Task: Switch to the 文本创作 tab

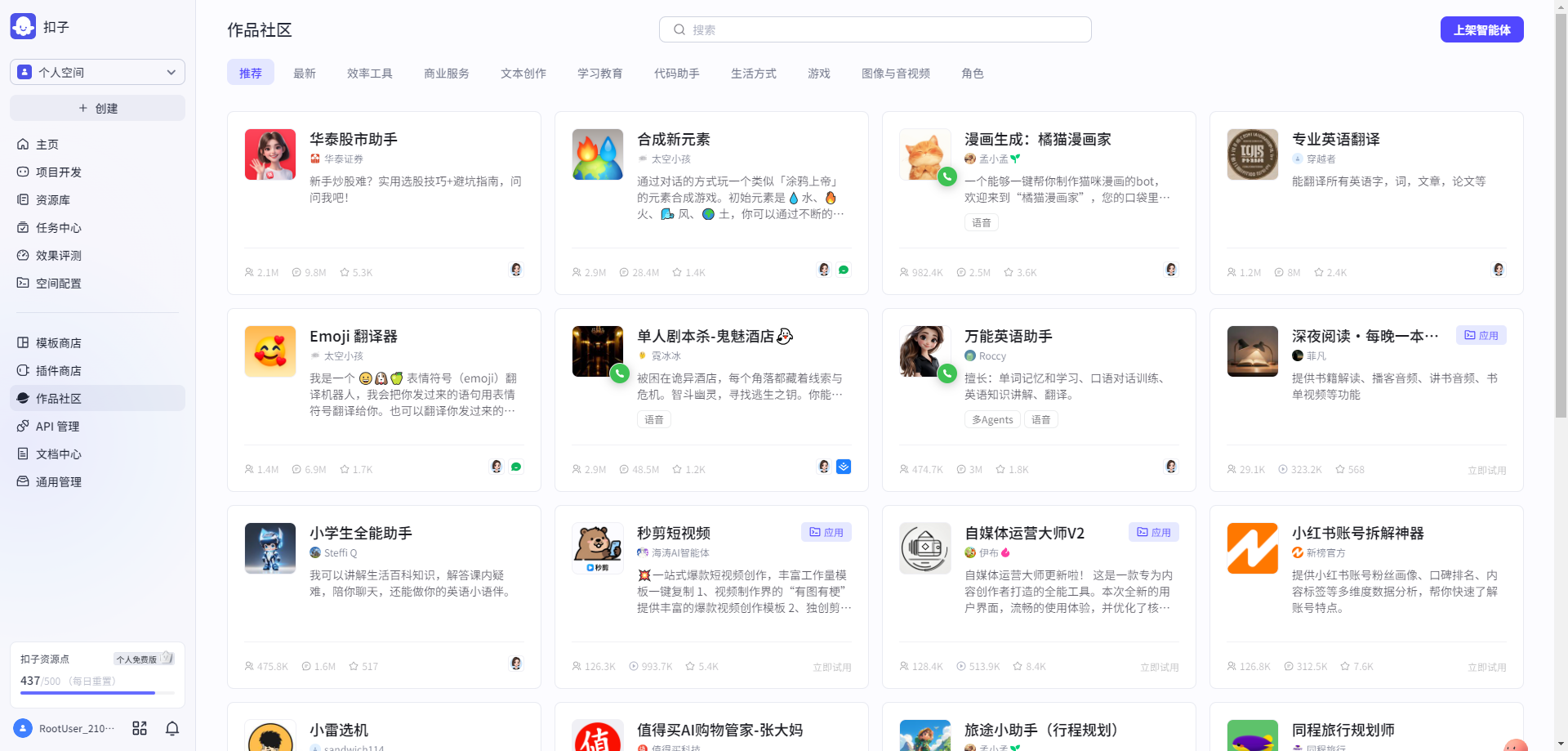Action: pyautogui.click(x=523, y=73)
